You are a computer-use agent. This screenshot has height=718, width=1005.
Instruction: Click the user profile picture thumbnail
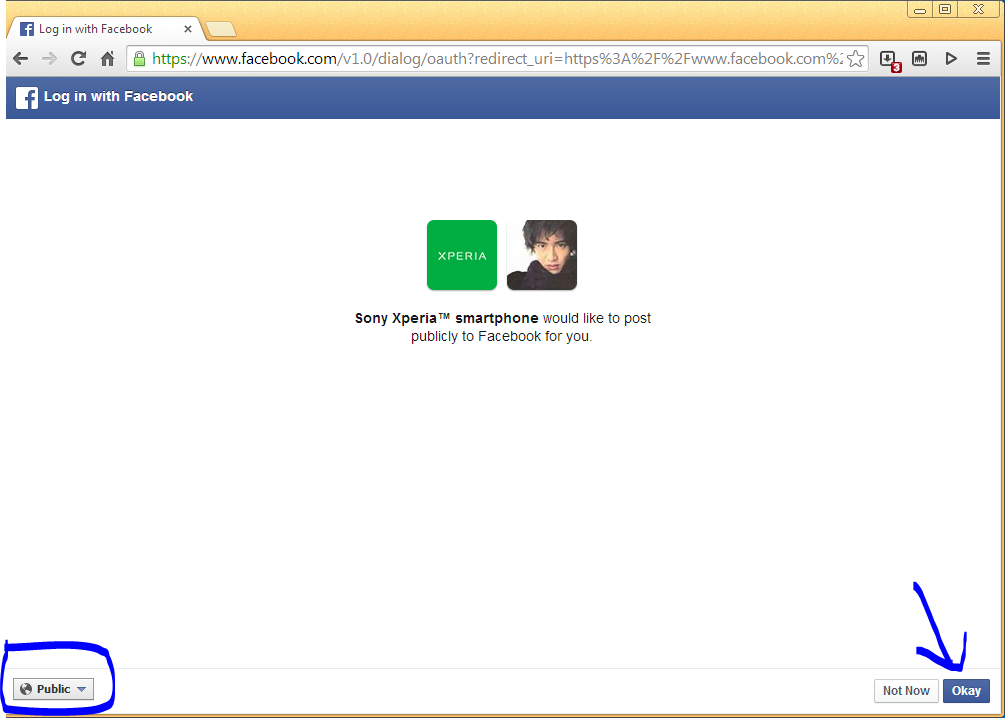[x=542, y=255]
